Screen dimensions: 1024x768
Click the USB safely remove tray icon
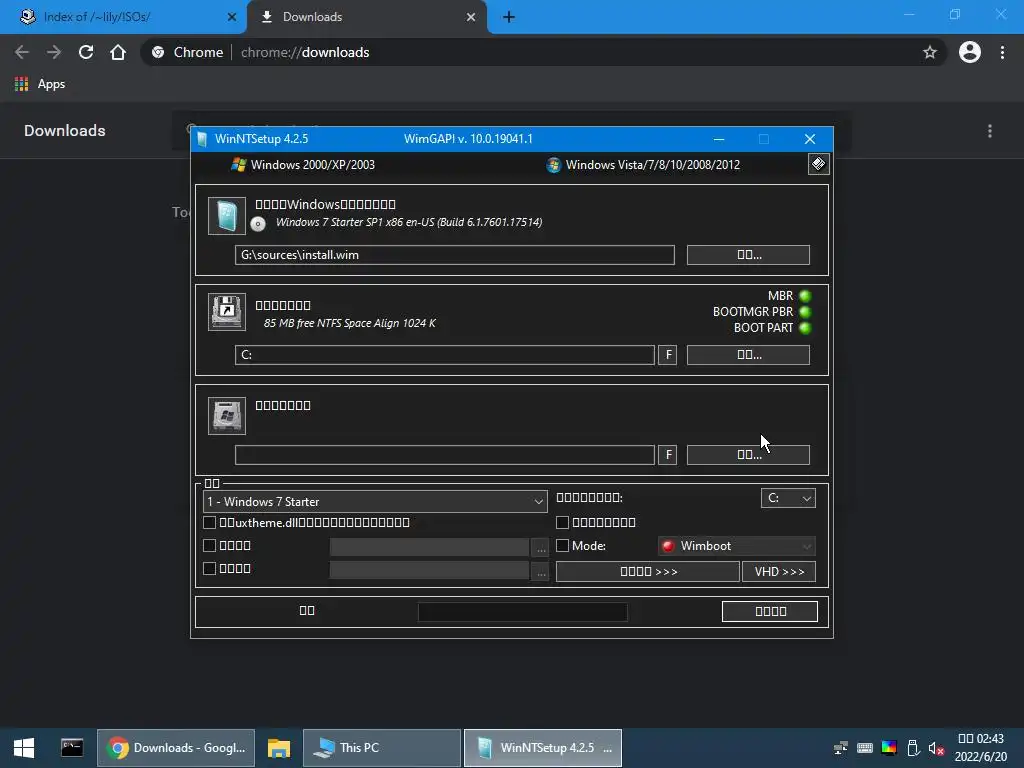(x=913, y=748)
